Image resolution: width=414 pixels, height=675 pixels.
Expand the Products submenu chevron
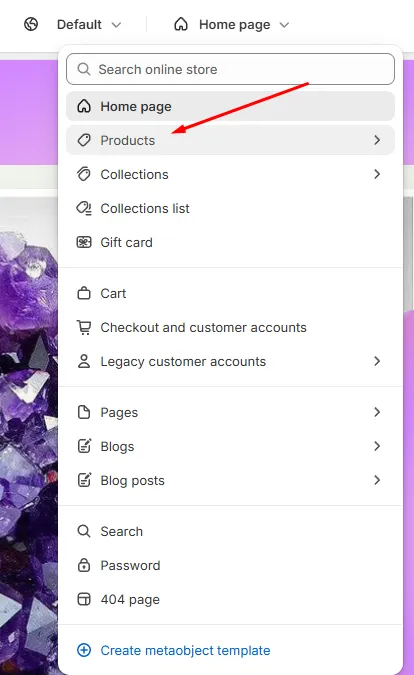377,140
